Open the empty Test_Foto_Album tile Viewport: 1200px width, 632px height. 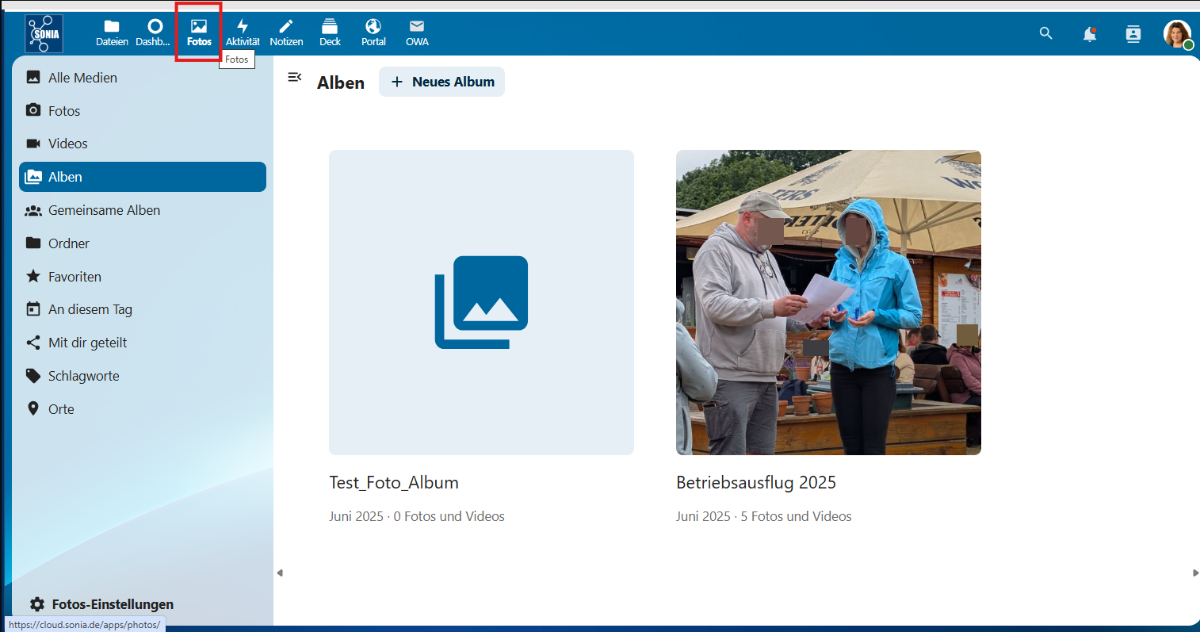(481, 302)
